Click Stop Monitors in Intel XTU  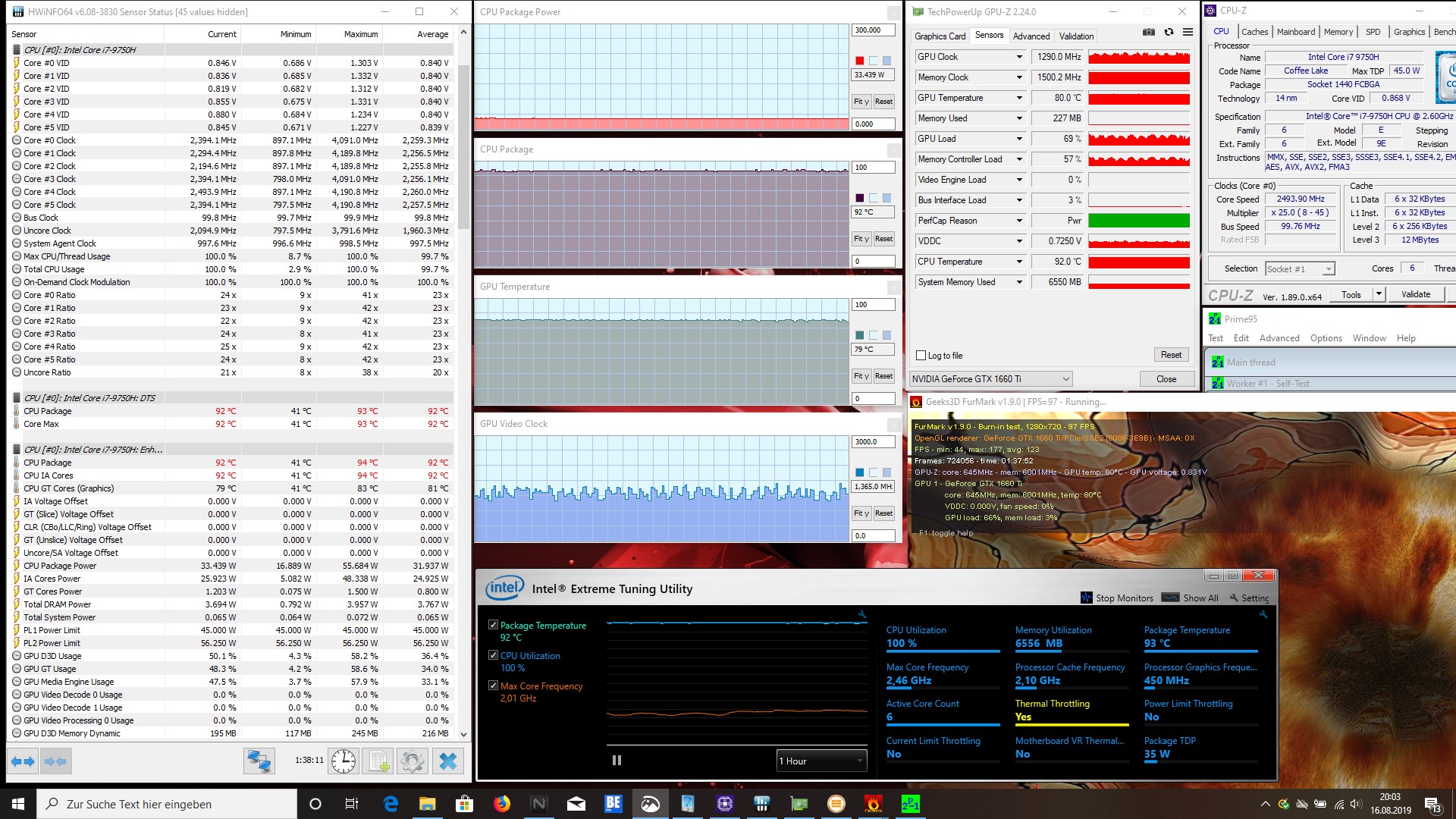click(x=1116, y=598)
